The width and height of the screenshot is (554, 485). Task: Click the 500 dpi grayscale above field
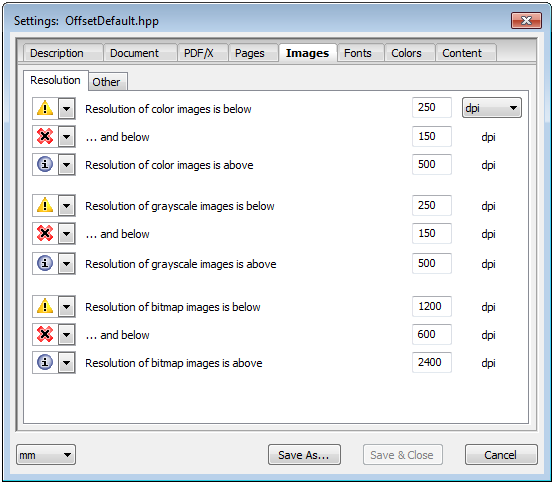[x=431, y=263]
